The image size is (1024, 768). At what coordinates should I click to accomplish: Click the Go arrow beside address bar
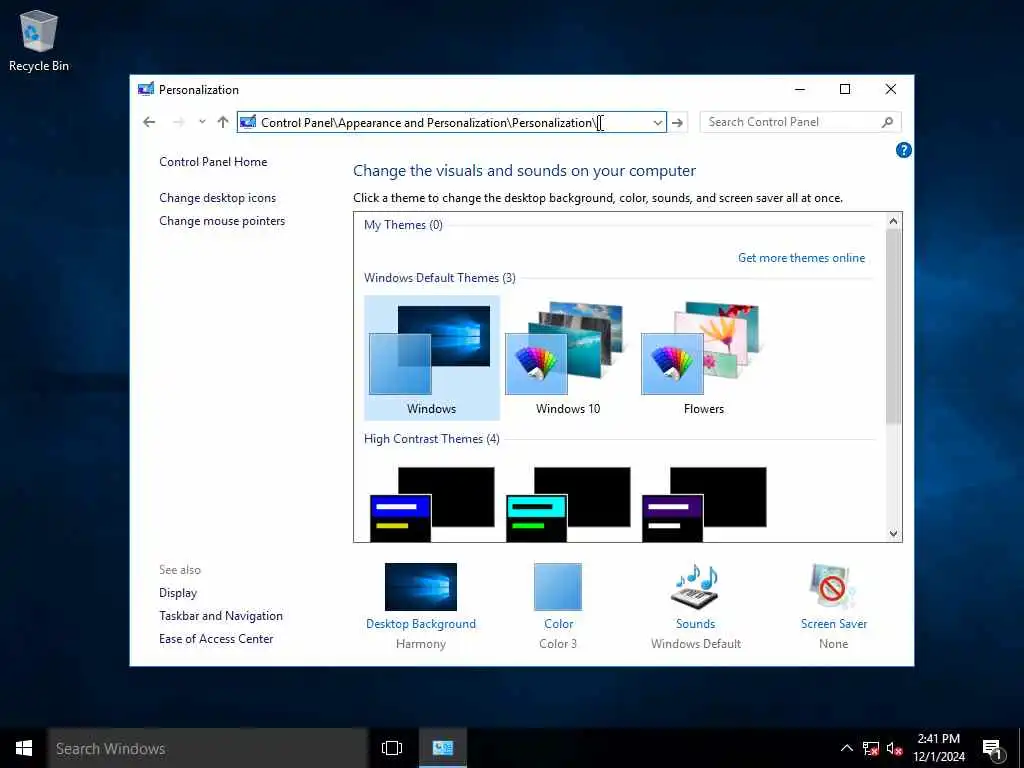677,123
